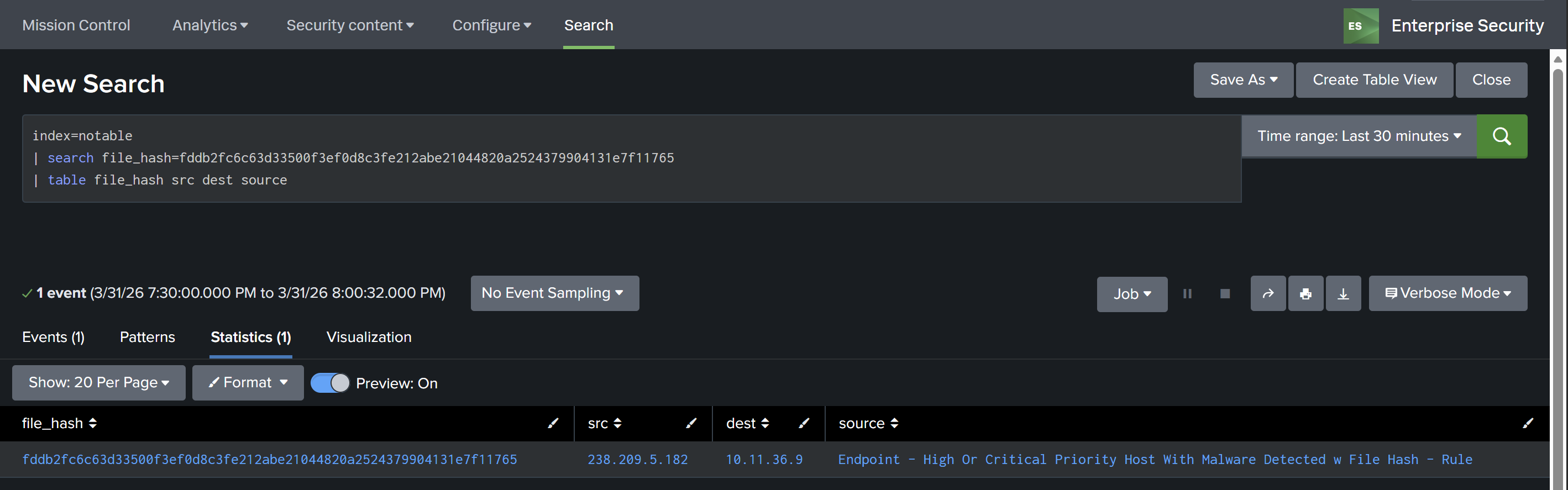Viewport: 1568px width, 490px height.
Task: Expand the Job menu
Action: tap(1131, 294)
